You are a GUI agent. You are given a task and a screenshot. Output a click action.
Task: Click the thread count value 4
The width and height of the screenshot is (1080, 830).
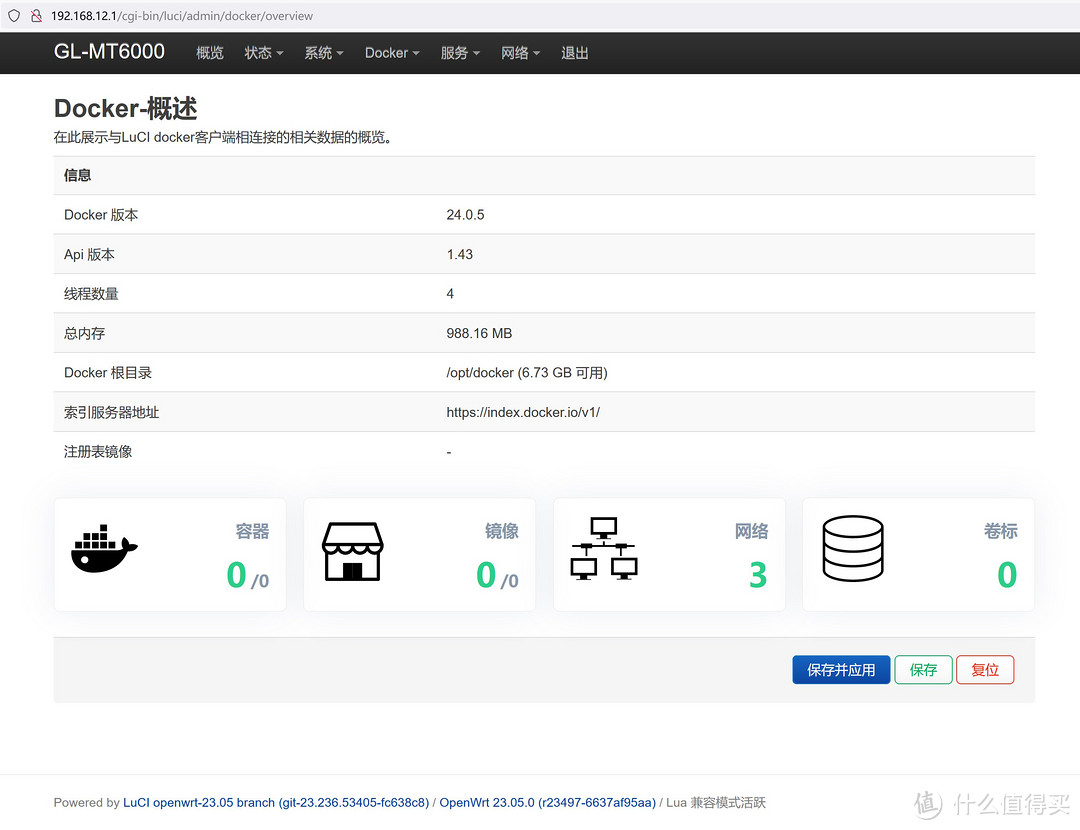(450, 294)
